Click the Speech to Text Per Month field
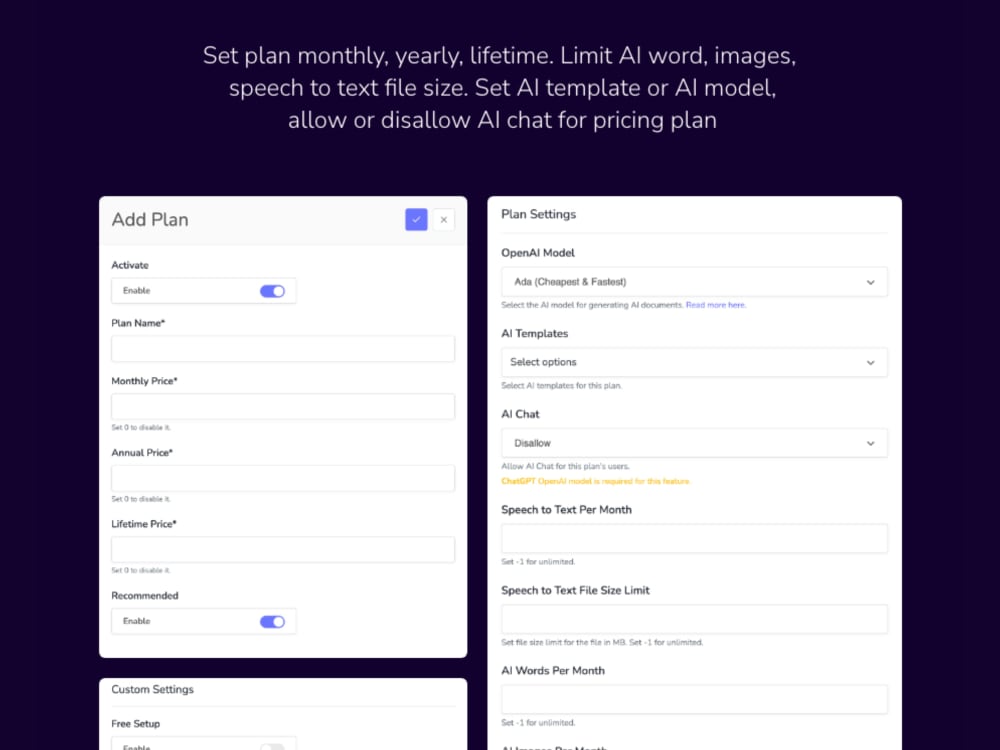1000x750 pixels. (694, 538)
